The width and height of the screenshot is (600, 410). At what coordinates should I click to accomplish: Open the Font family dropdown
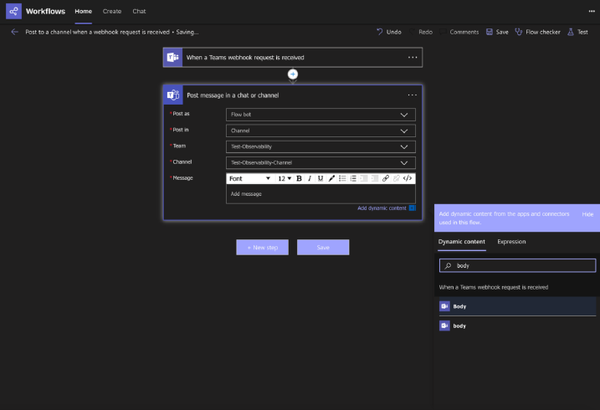point(249,178)
